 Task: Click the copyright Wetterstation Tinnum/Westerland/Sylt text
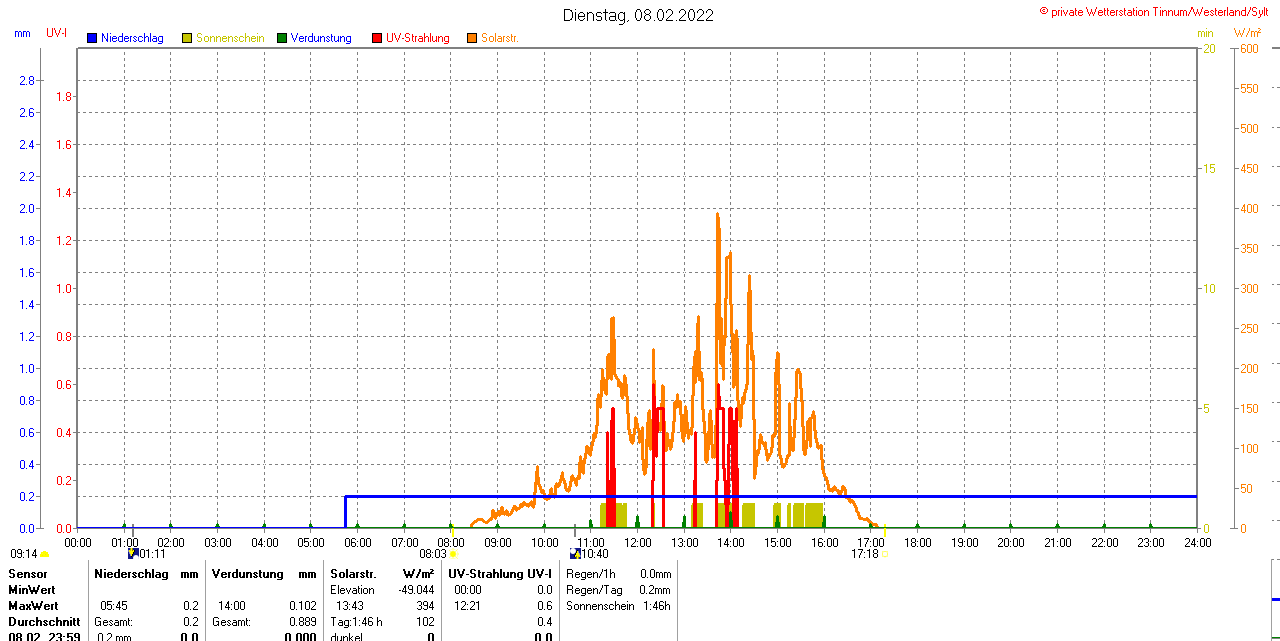point(1158,11)
